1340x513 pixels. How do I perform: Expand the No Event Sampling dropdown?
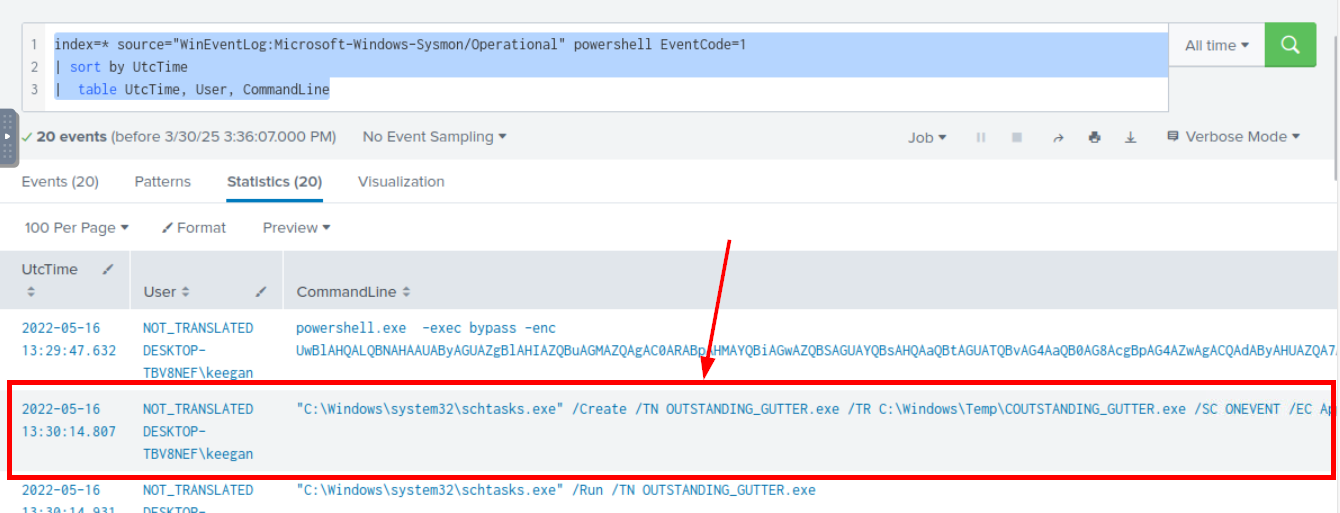coord(434,136)
